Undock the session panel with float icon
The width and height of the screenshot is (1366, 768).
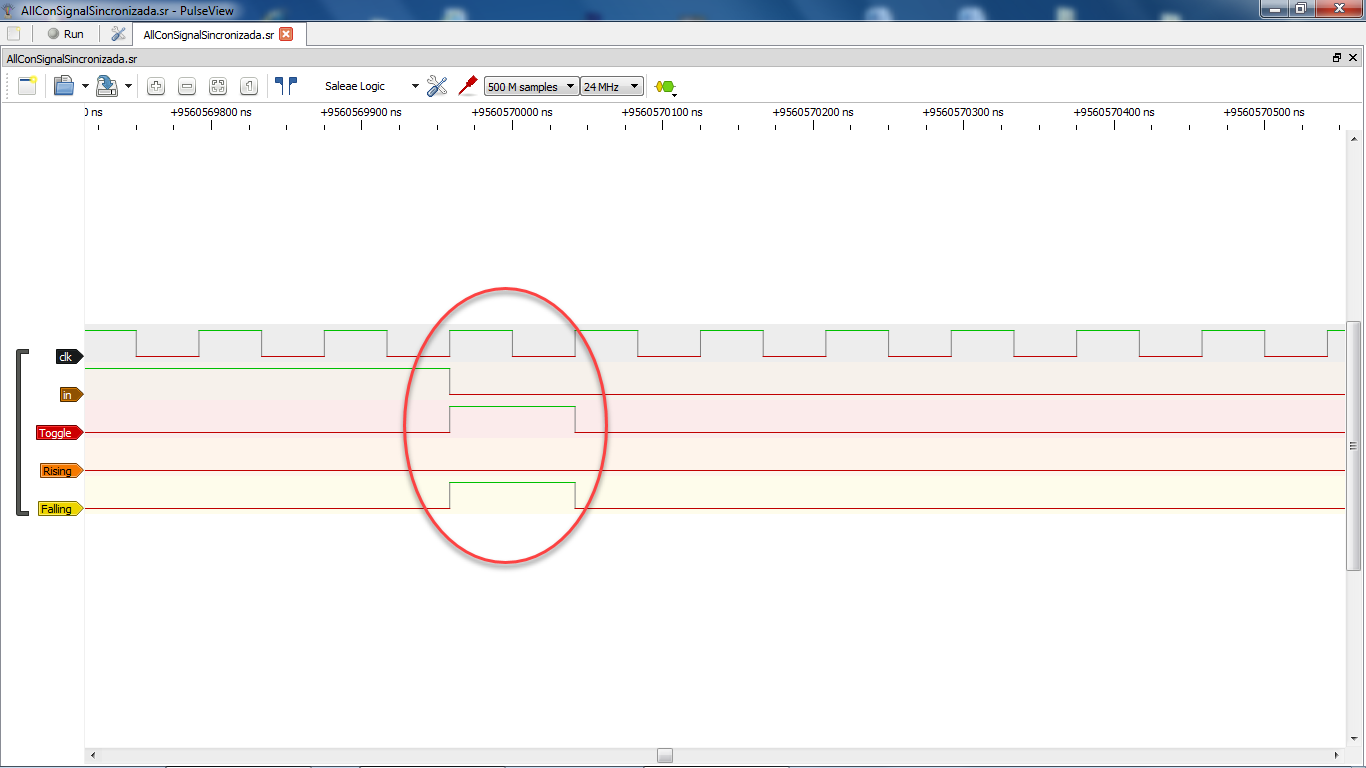click(x=1337, y=58)
